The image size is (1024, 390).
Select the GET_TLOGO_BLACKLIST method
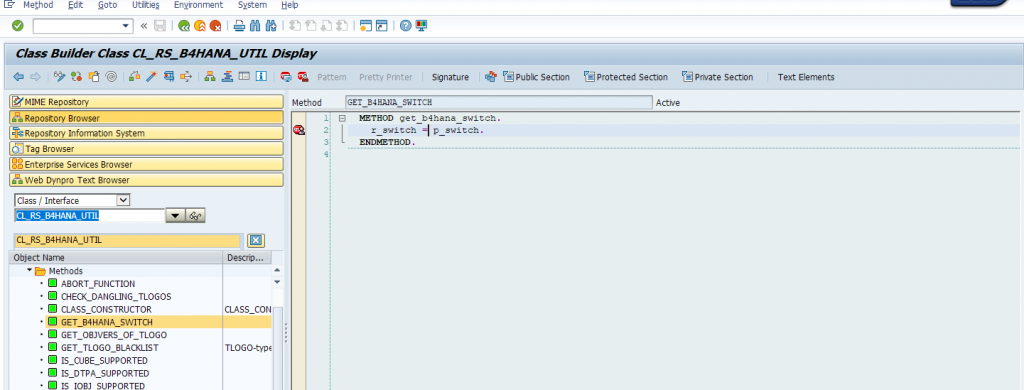pyautogui.click(x=110, y=348)
